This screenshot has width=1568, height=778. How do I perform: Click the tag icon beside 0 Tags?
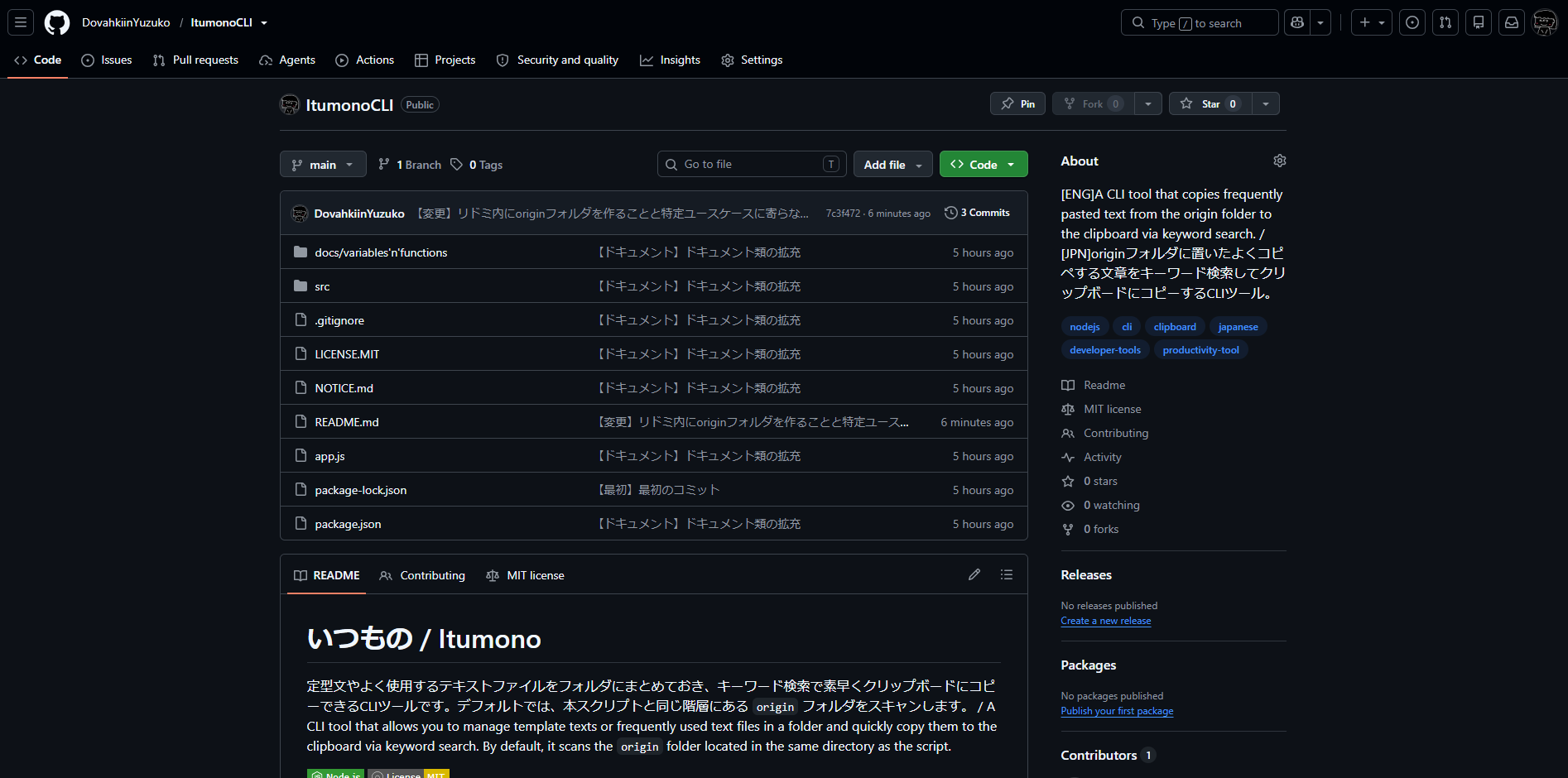(x=456, y=165)
